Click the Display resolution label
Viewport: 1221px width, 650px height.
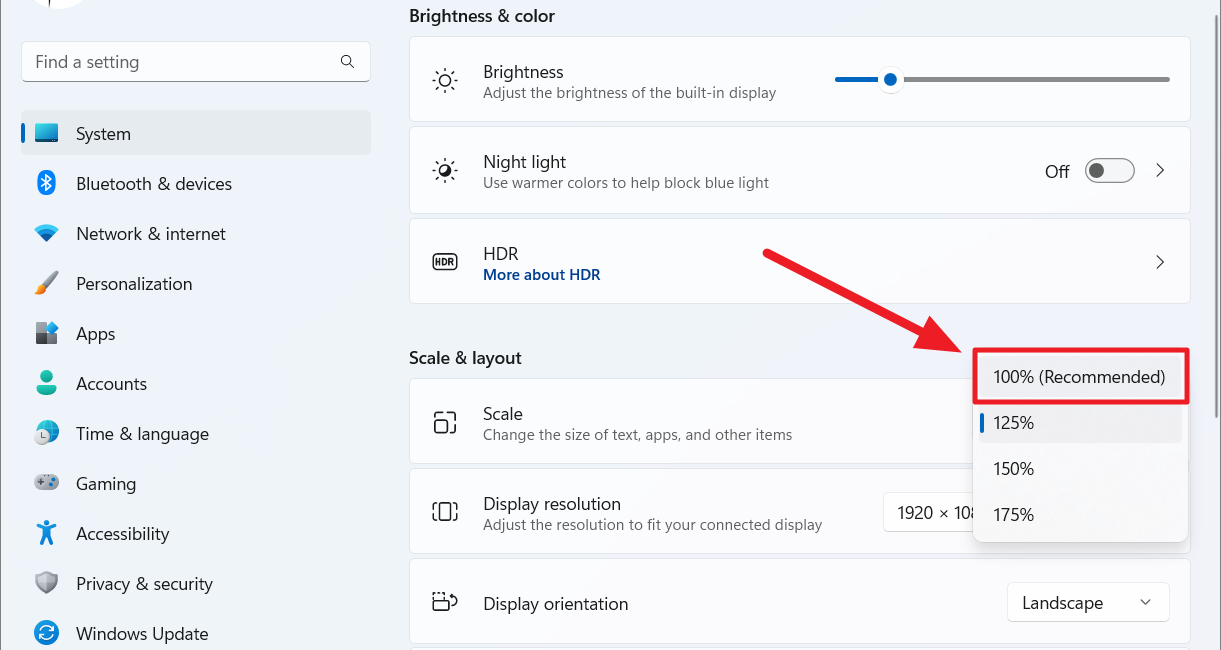click(x=552, y=503)
